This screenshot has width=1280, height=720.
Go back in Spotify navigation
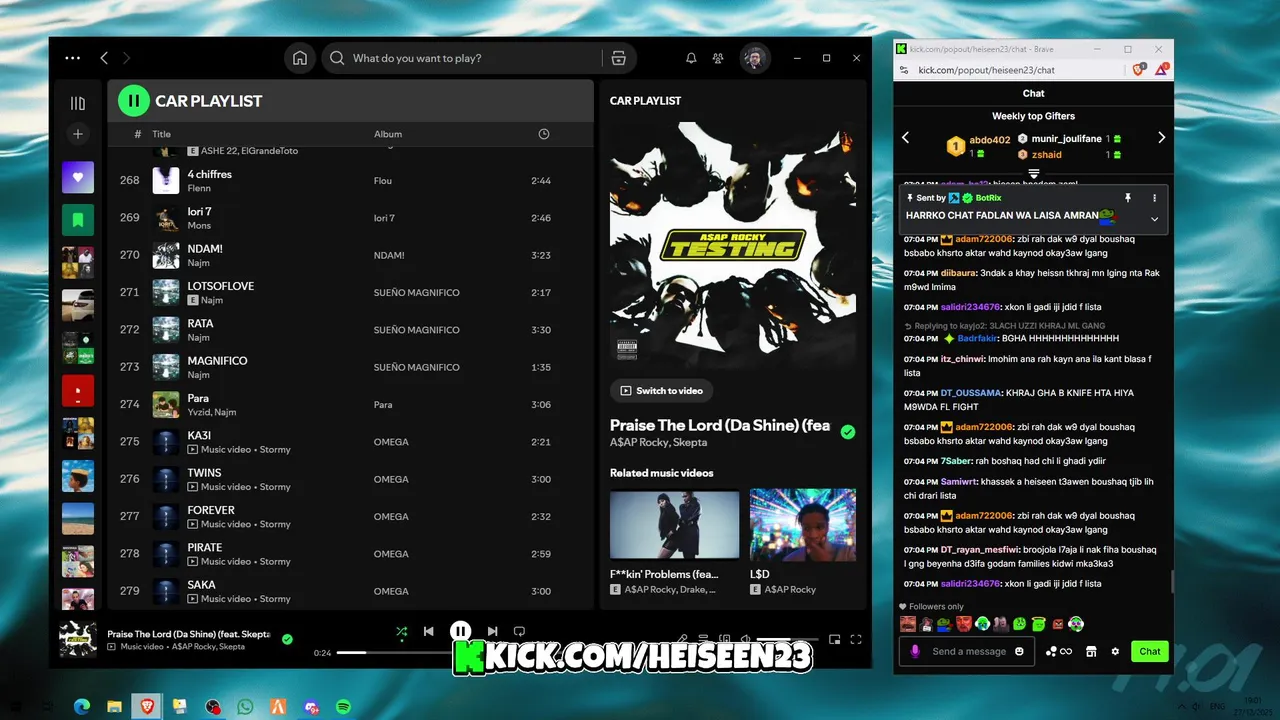click(x=104, y=58)
